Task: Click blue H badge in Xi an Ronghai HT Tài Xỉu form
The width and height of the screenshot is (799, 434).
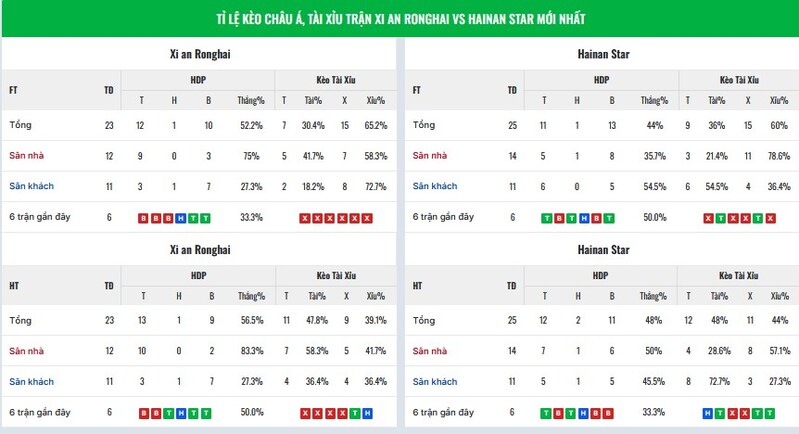Action: pos(368,413)
